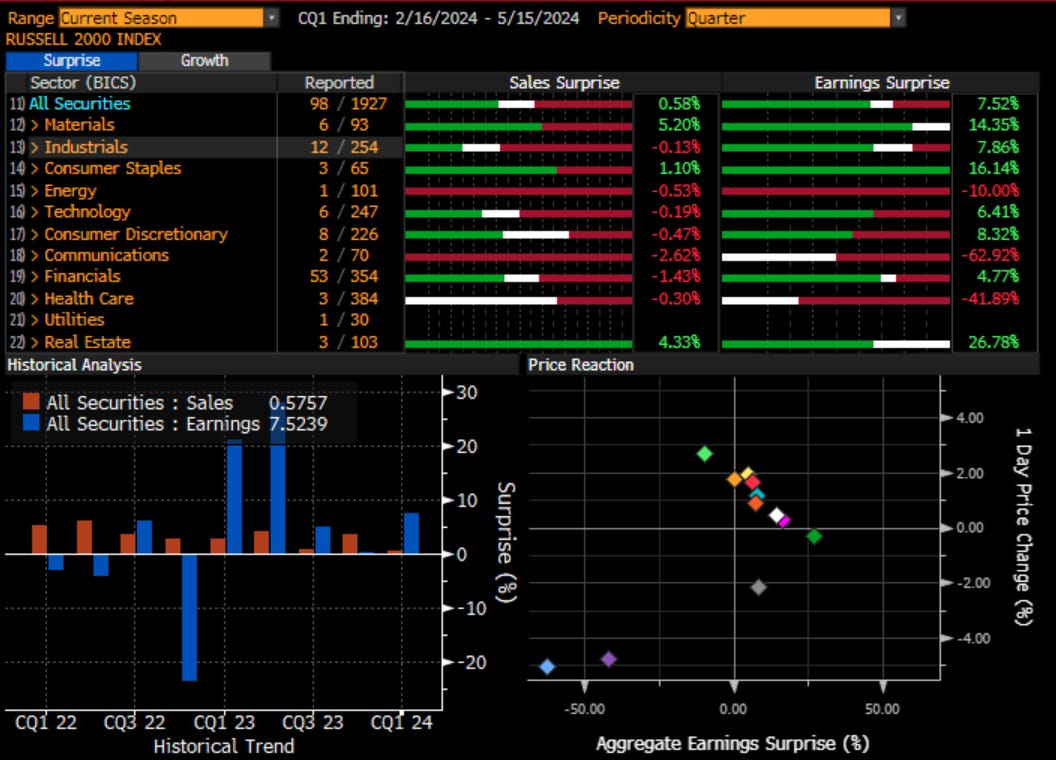Sort by Reported column header

(x=339, y=83)
